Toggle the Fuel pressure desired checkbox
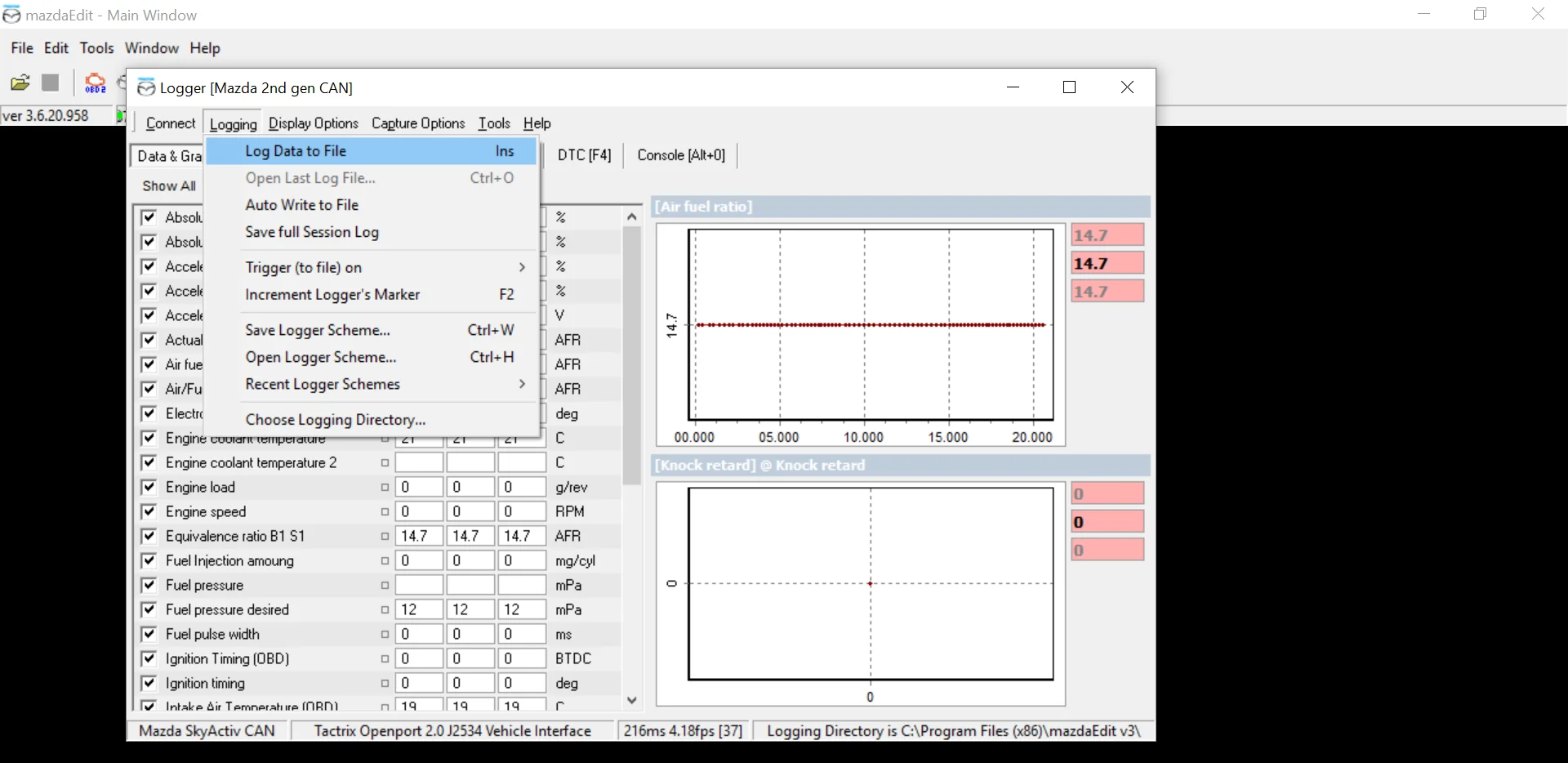The image size is (1568, 763). (x=149, y=609)
